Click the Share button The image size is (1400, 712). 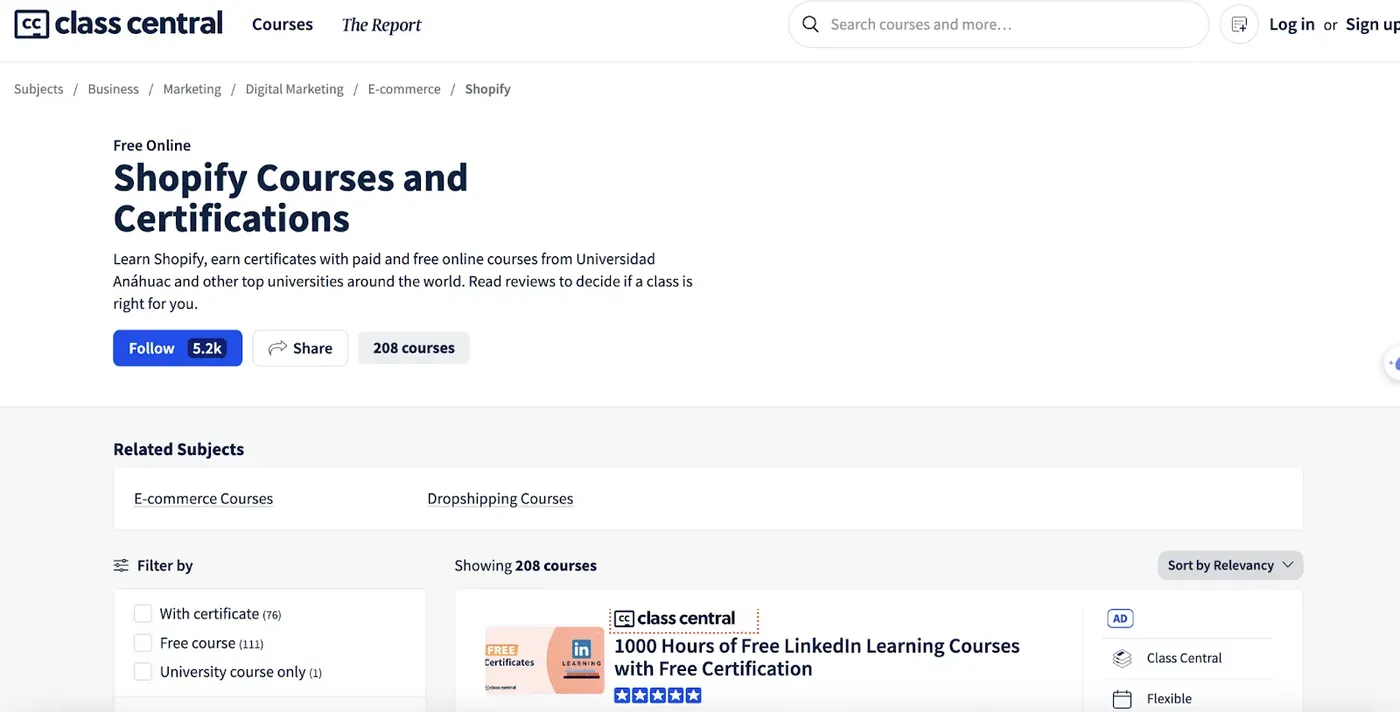point(300,348)
